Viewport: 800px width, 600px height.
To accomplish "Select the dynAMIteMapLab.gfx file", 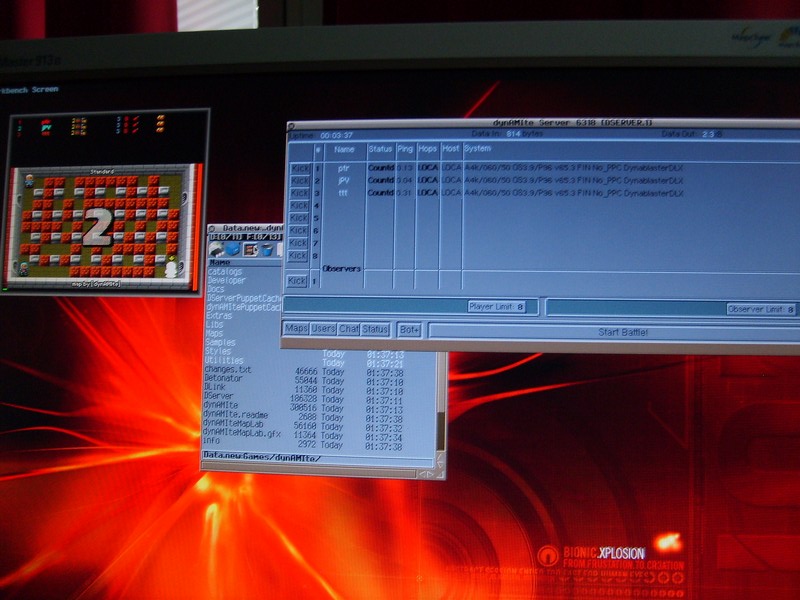I will 242,433.
